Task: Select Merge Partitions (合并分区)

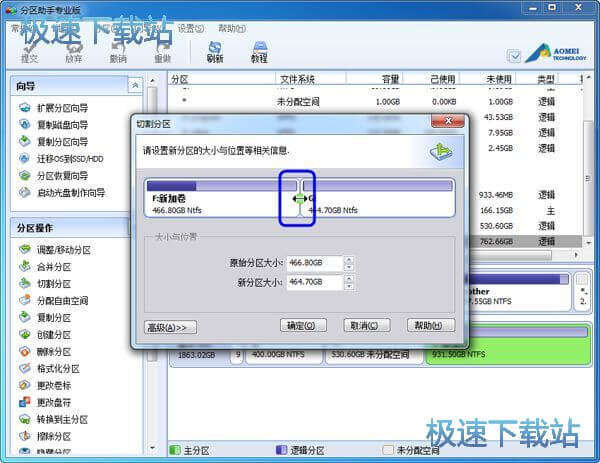Action: pos(45,267)
